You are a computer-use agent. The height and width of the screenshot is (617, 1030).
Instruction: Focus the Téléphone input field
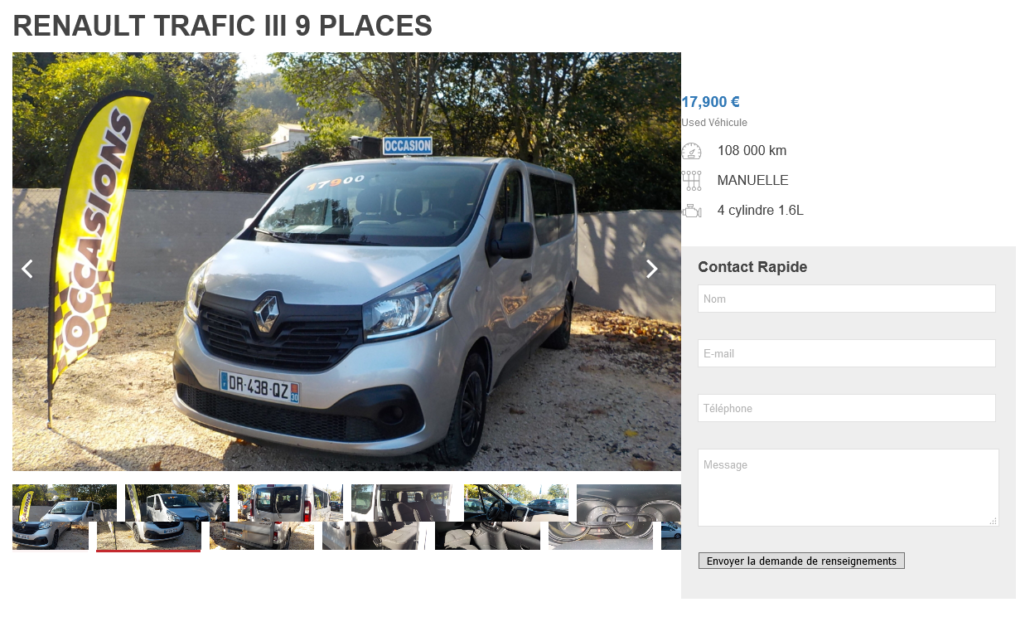(846, 408)
